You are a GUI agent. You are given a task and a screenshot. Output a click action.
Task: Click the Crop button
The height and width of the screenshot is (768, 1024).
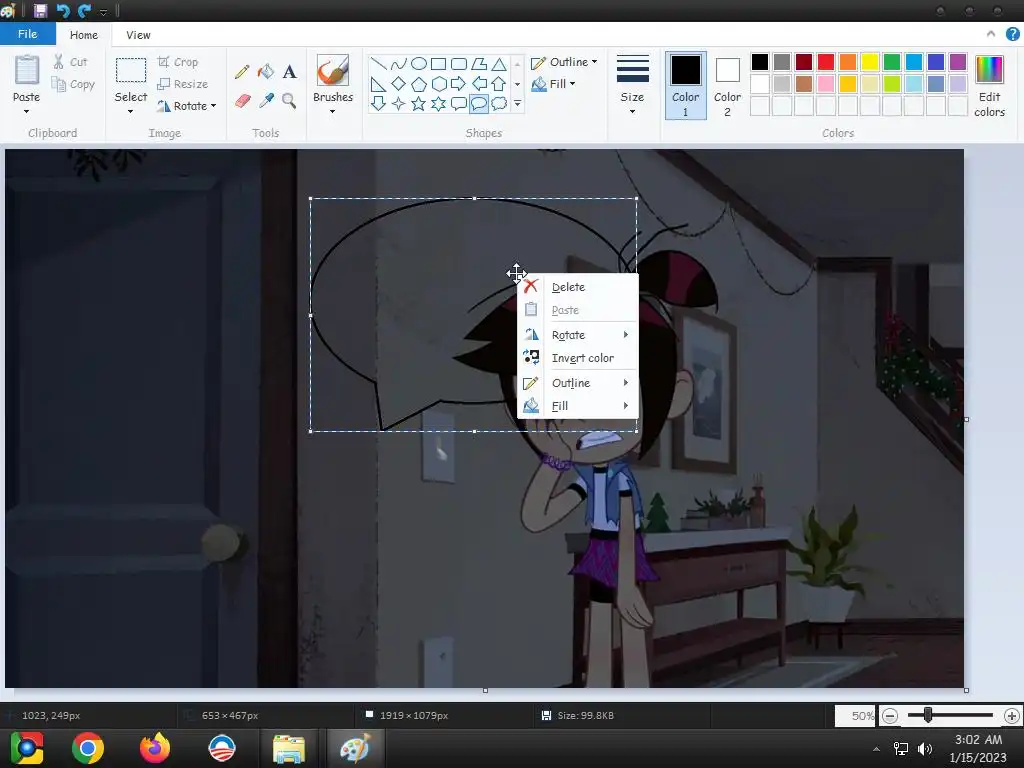(x=178, y=62)
